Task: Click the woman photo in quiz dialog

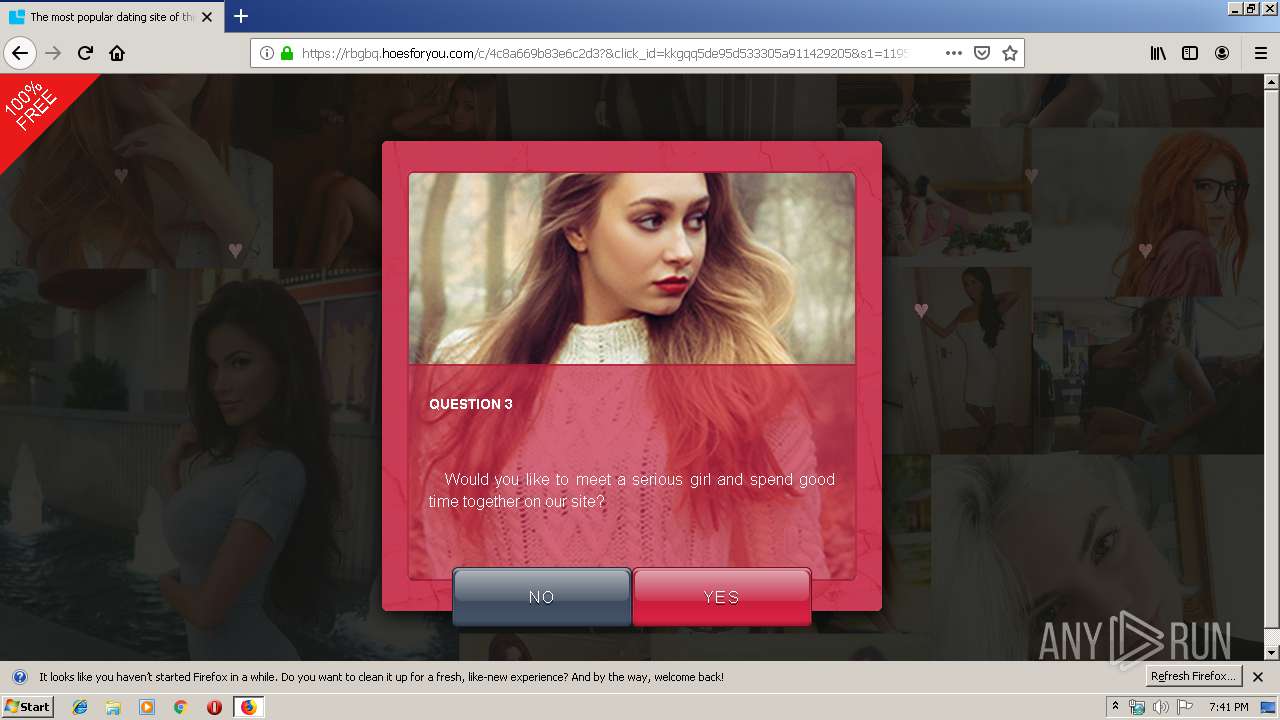Action: coord(632,268)
